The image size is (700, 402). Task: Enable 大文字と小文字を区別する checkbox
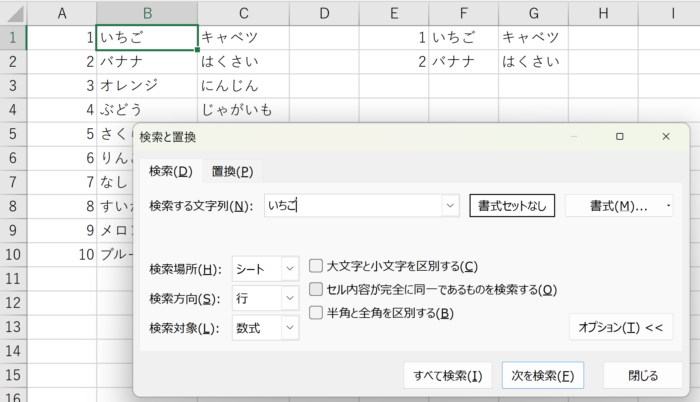(x=316, y=266)
